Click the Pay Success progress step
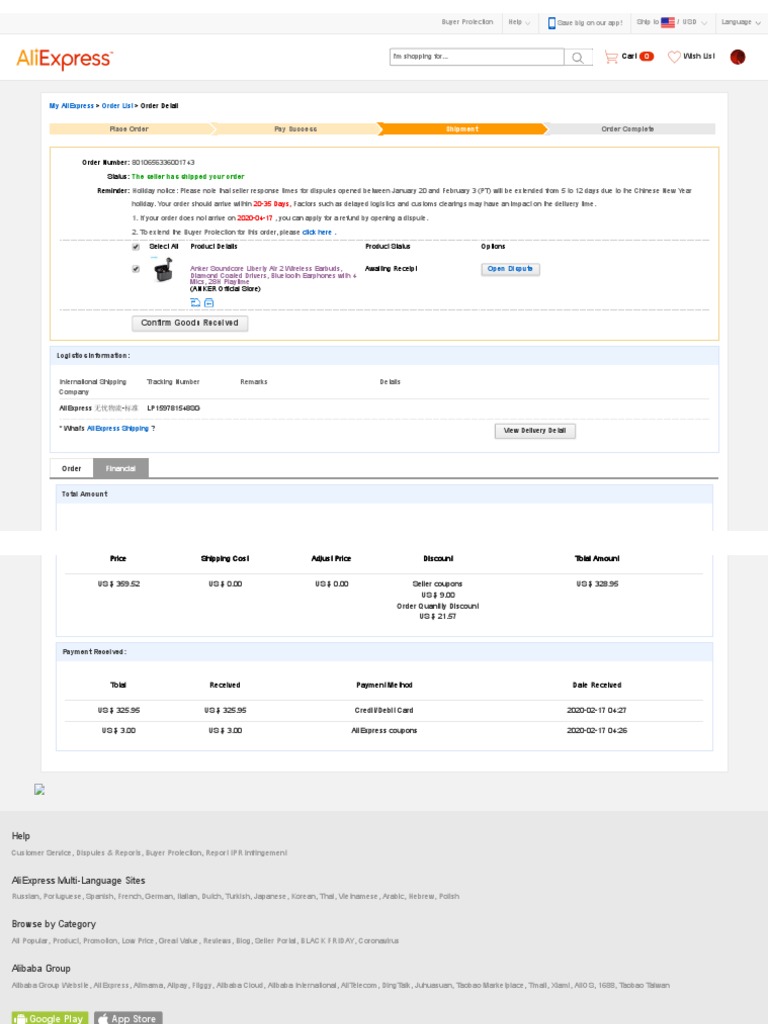This screenshot has height=1024, width=768. pos(295,129)
